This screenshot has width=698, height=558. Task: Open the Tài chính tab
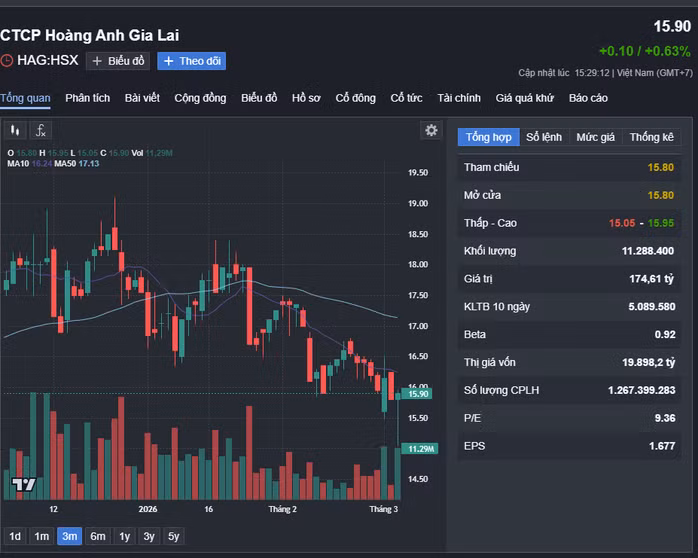[459, 98]
